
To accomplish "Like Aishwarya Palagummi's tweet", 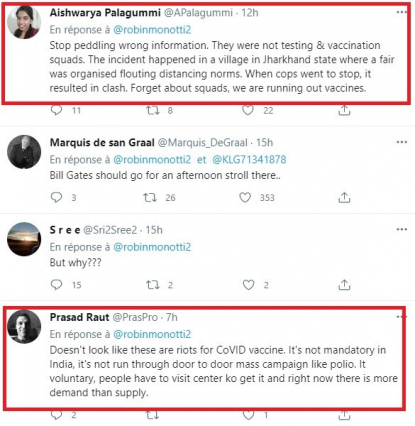I will [248, 110].
